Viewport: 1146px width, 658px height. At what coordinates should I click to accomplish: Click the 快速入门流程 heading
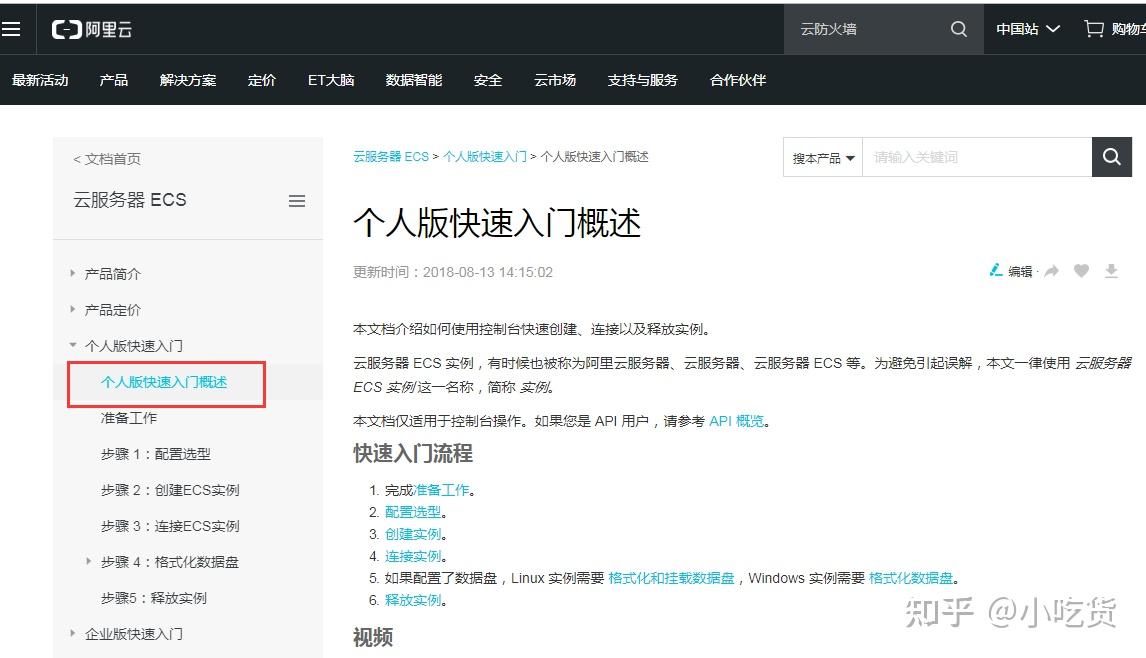(413, 453)
